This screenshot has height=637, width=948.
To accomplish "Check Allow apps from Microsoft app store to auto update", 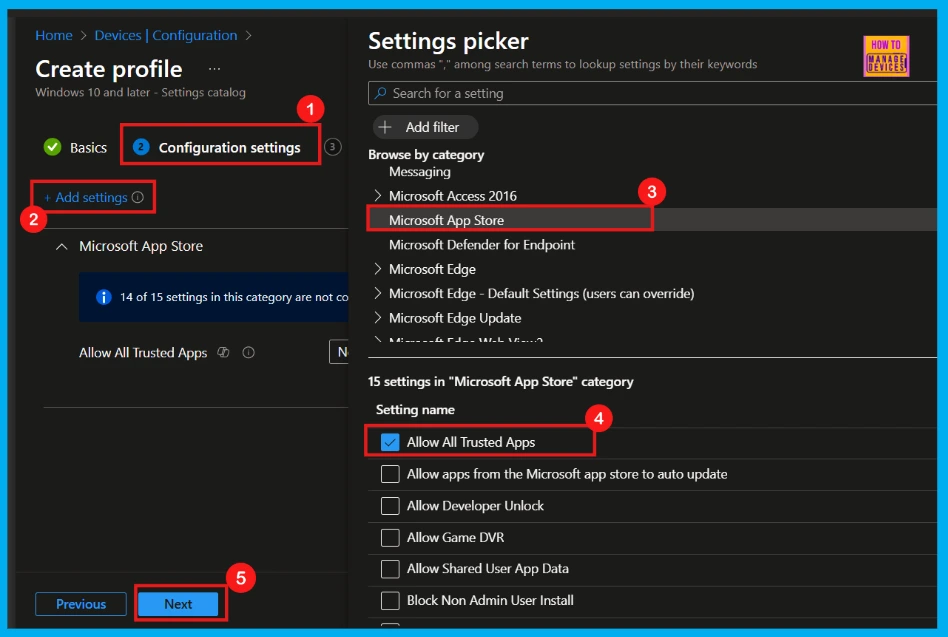I will (390, 474).
